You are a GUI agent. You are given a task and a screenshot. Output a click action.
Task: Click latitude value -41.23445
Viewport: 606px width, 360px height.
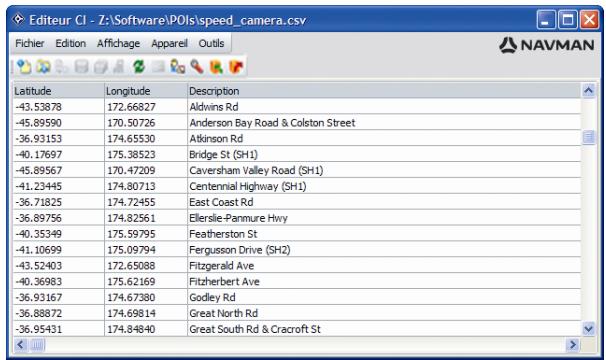(x=38, y=186)
